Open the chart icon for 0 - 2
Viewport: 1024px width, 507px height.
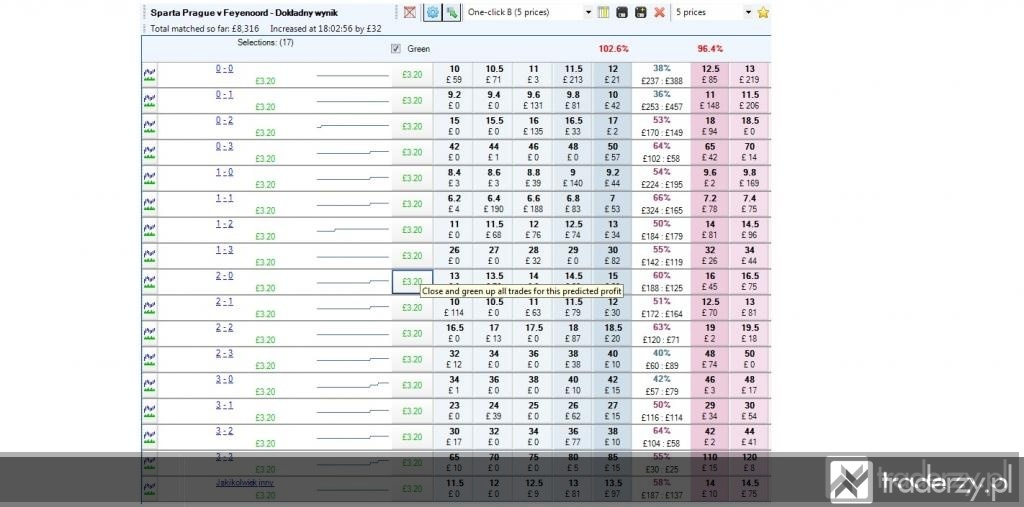(150, 127)
